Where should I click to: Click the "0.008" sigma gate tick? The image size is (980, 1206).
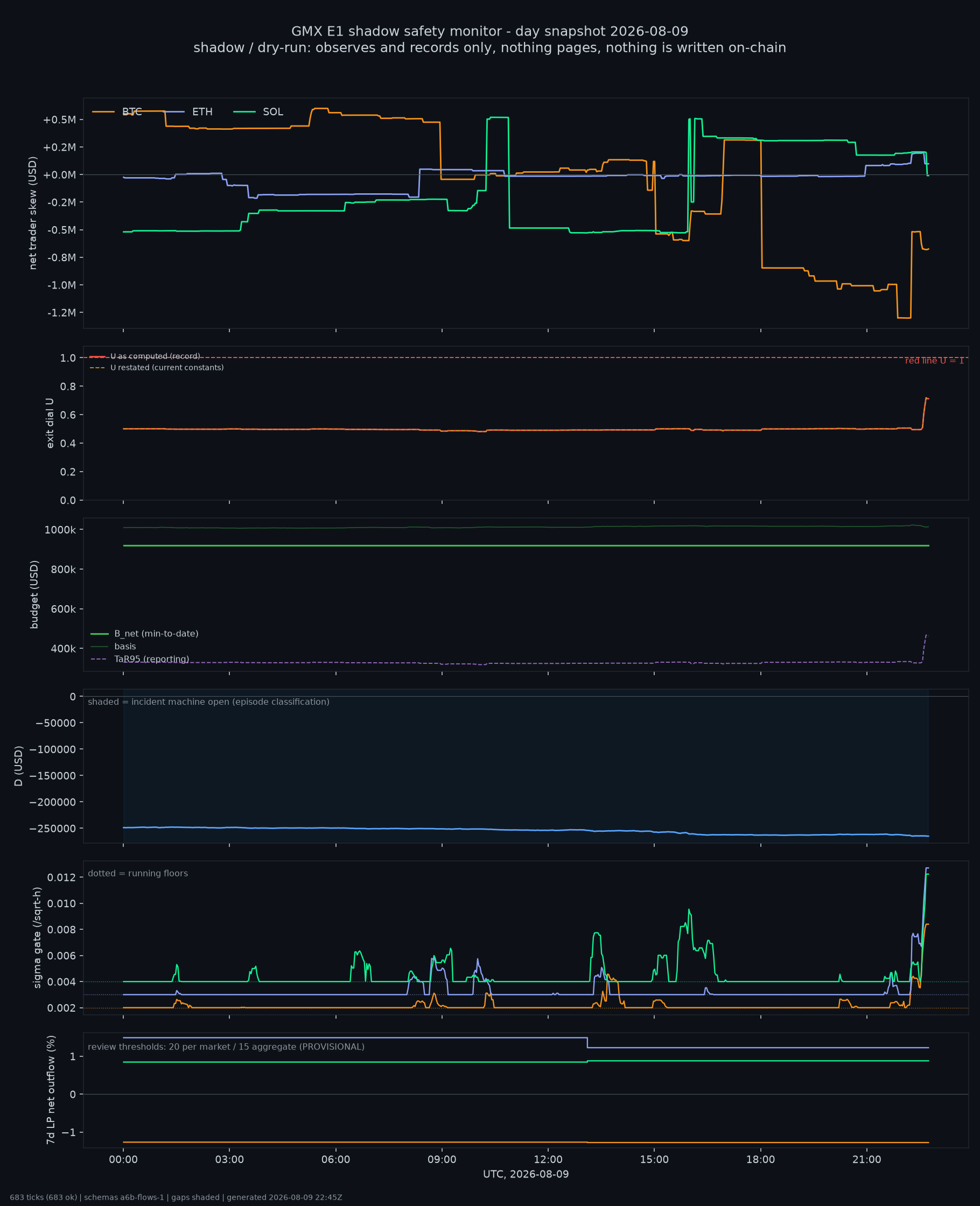pyautogui.click(x=62, y=930)
